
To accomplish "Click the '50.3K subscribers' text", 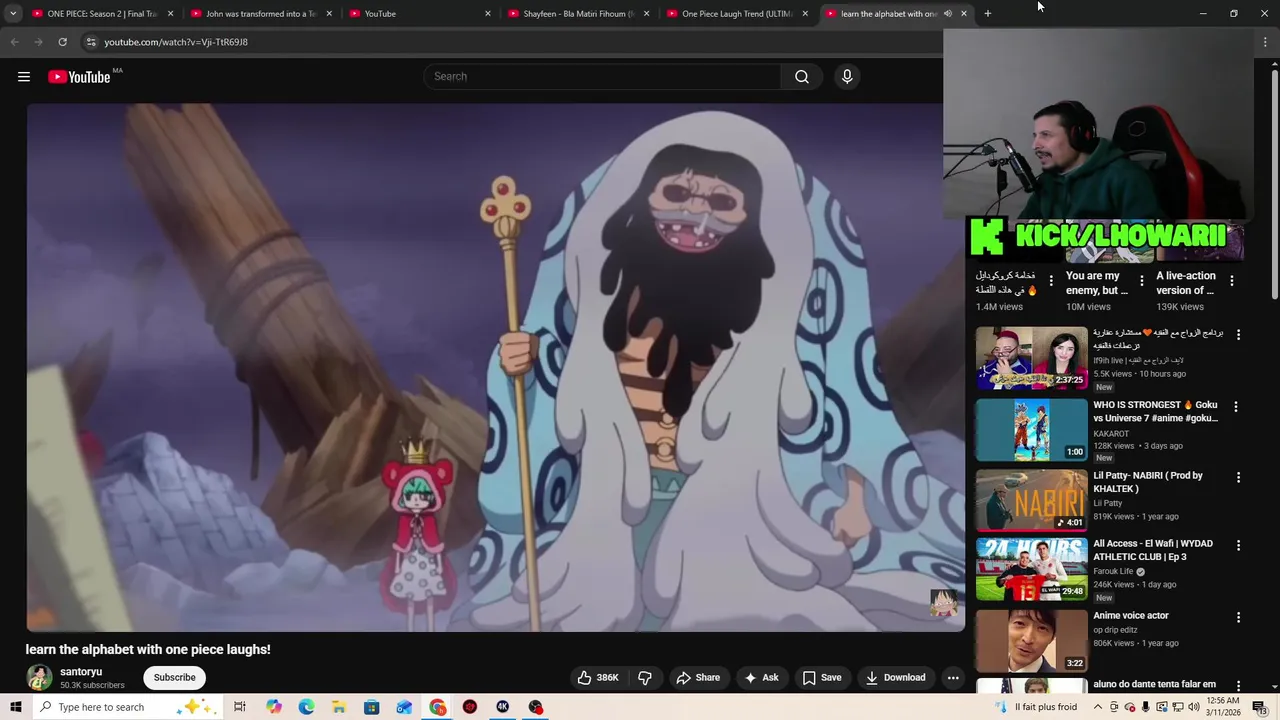I will 92,685.
